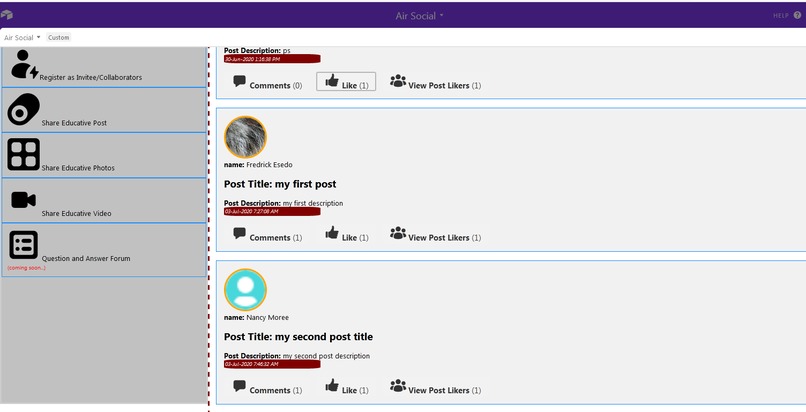
Task: Click the Share Educative Post icon
Action: point(24,109)
